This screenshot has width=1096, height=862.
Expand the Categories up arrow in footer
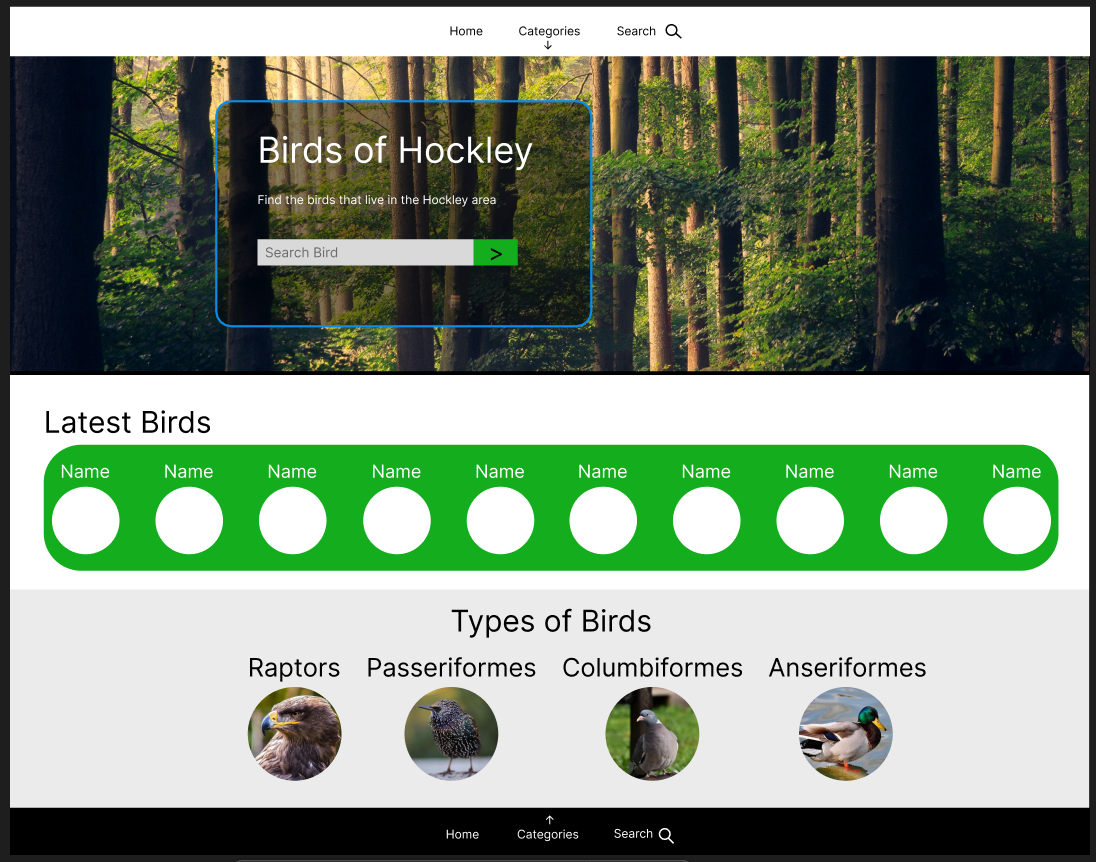[549, 819]
